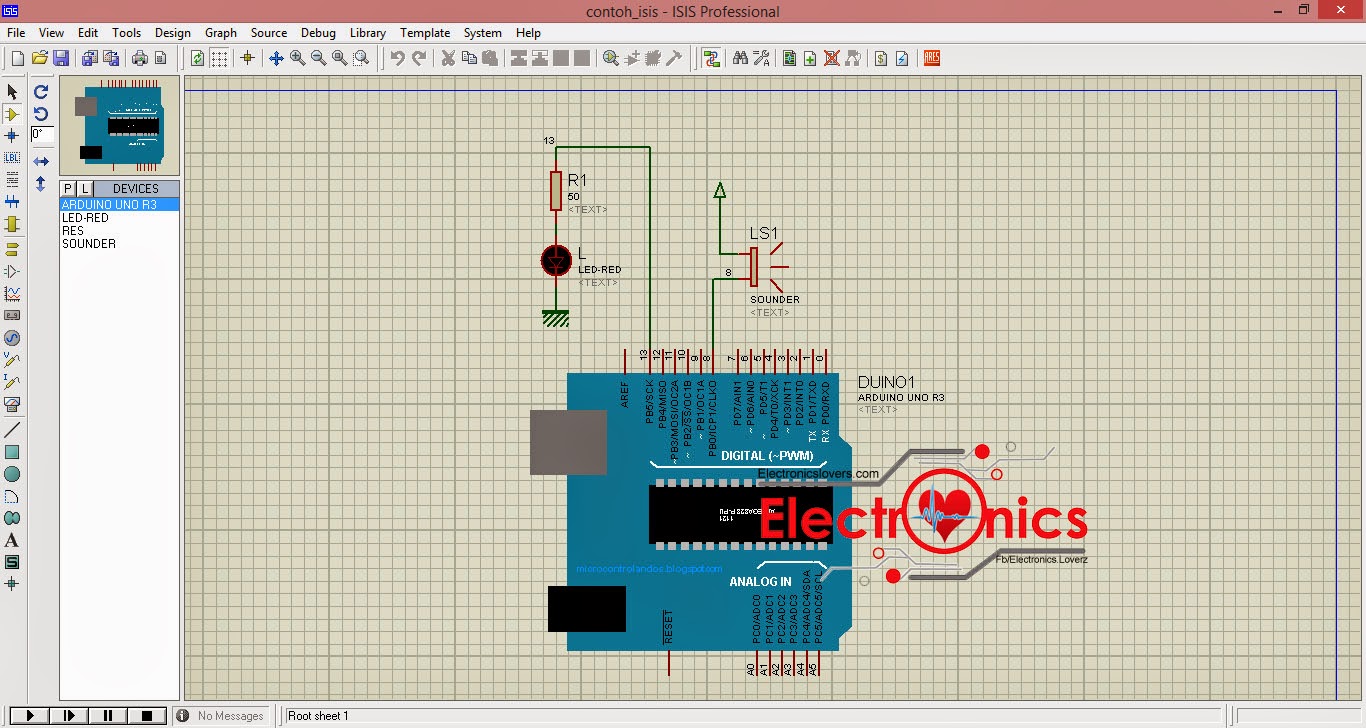
Task: Pause the simulation
Action: 108,716
